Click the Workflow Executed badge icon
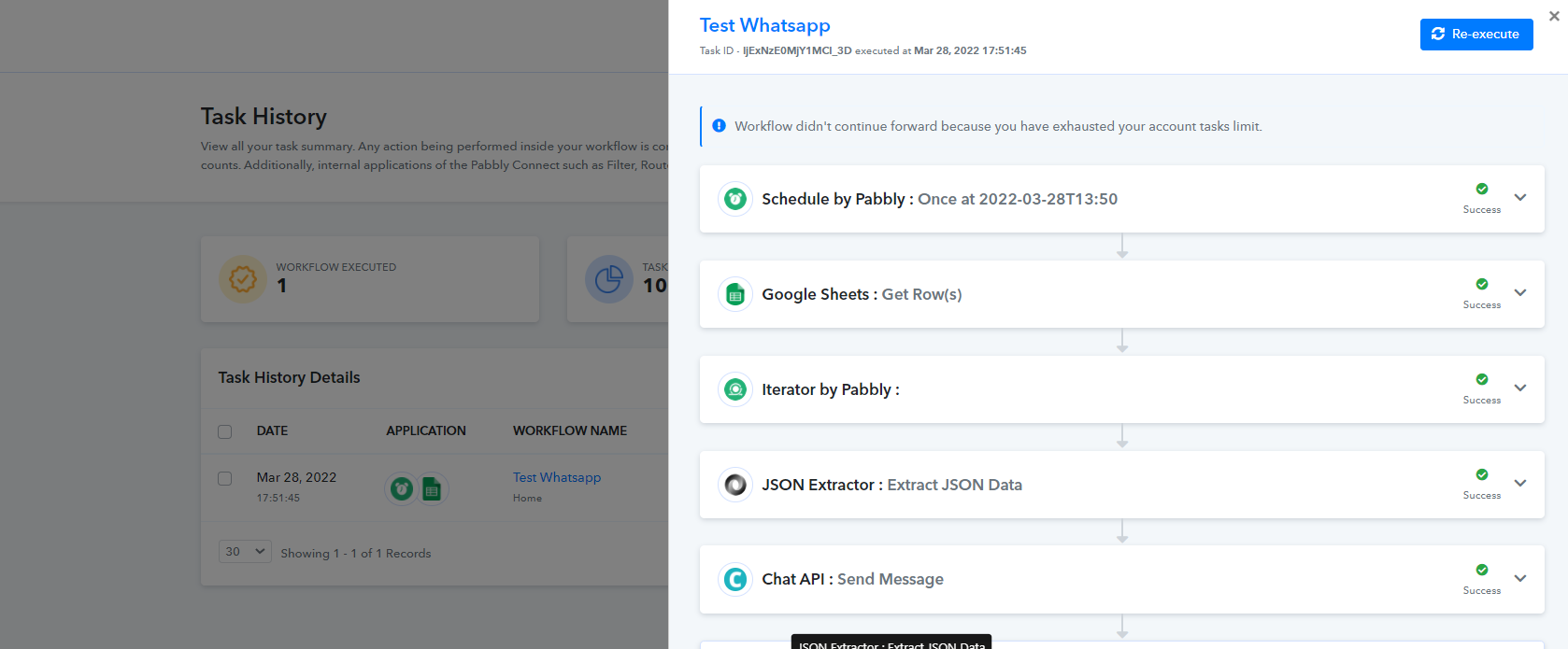The image size is (1568, 649). [243, 279]
